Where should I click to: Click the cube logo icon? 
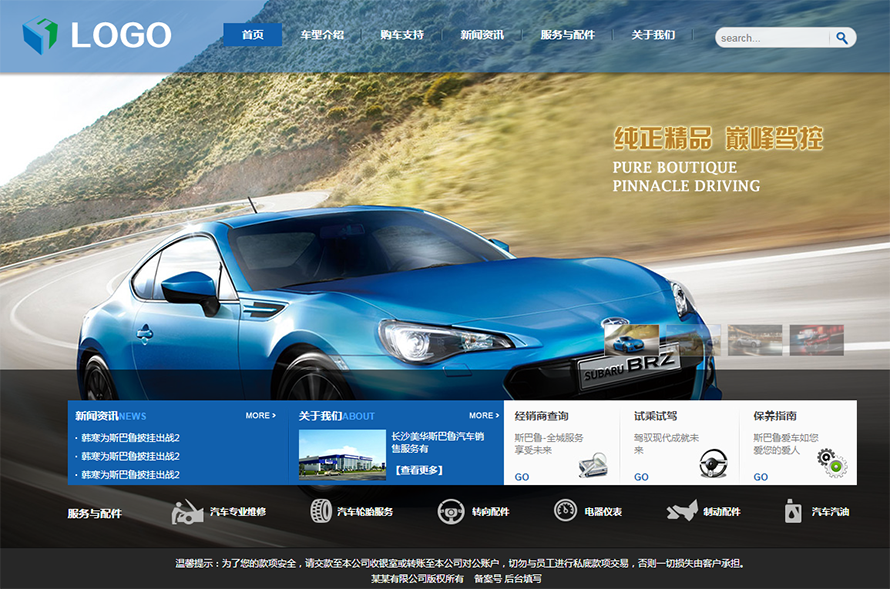tap(40, 35)
